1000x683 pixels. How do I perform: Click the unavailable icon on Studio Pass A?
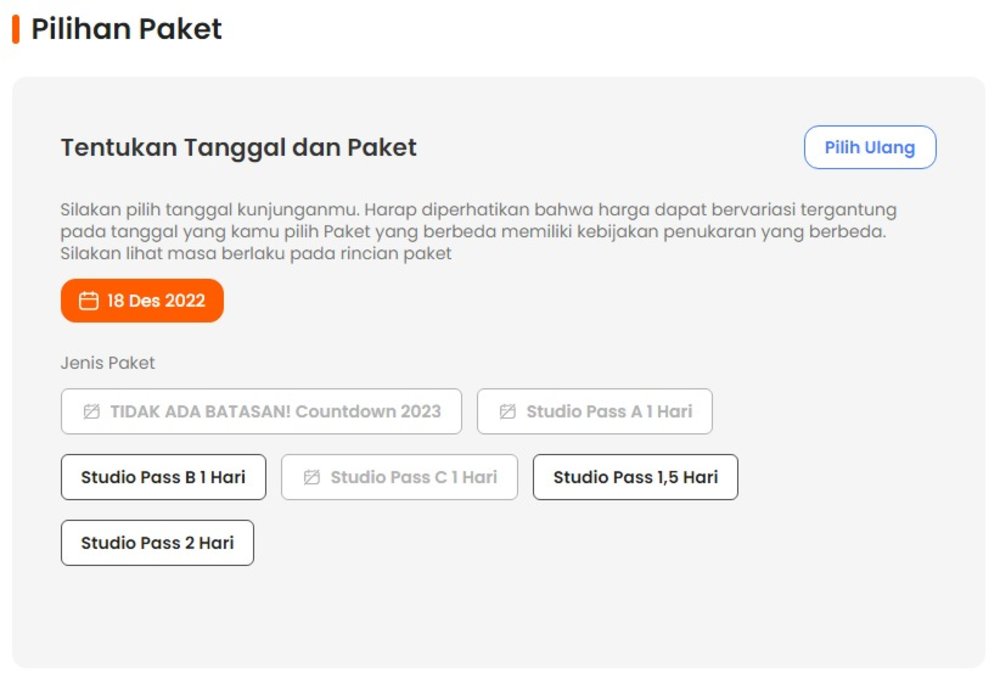(507, 411)
